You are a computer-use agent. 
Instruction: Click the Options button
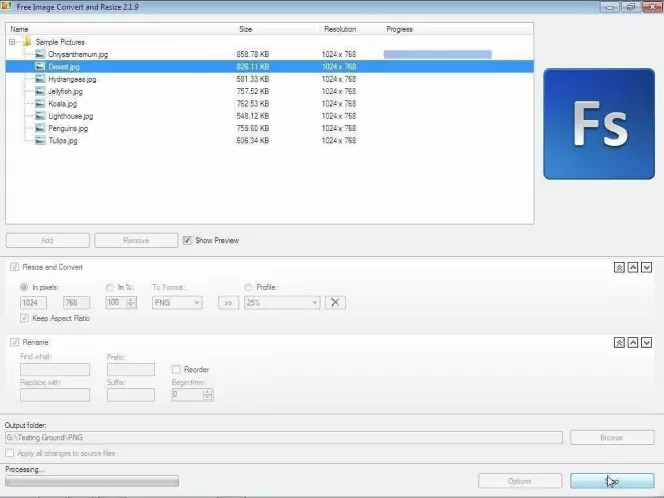(520, 481)
